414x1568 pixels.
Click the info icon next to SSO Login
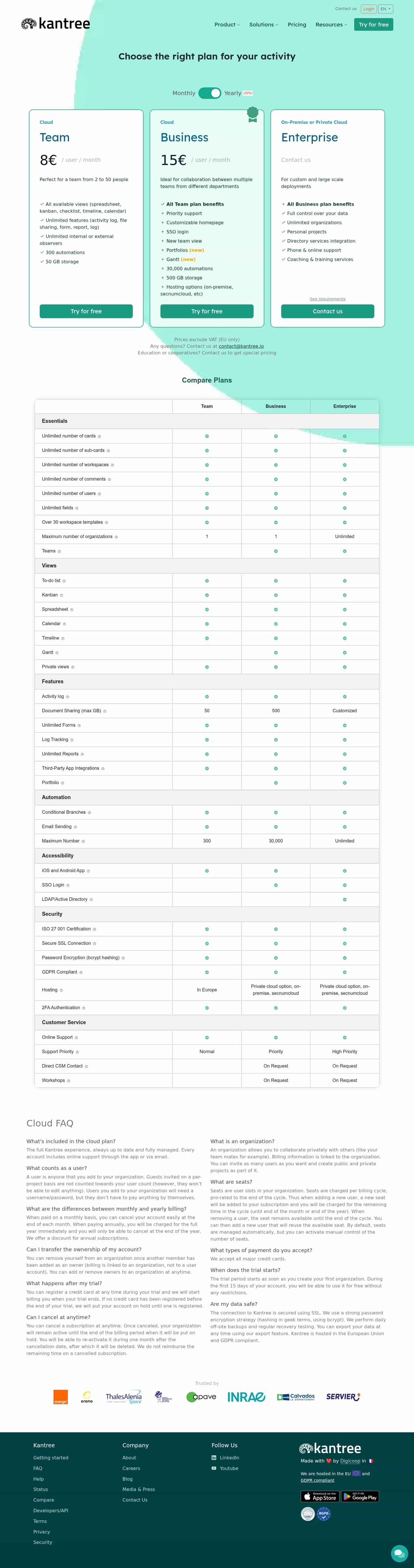tap(68, 886)
